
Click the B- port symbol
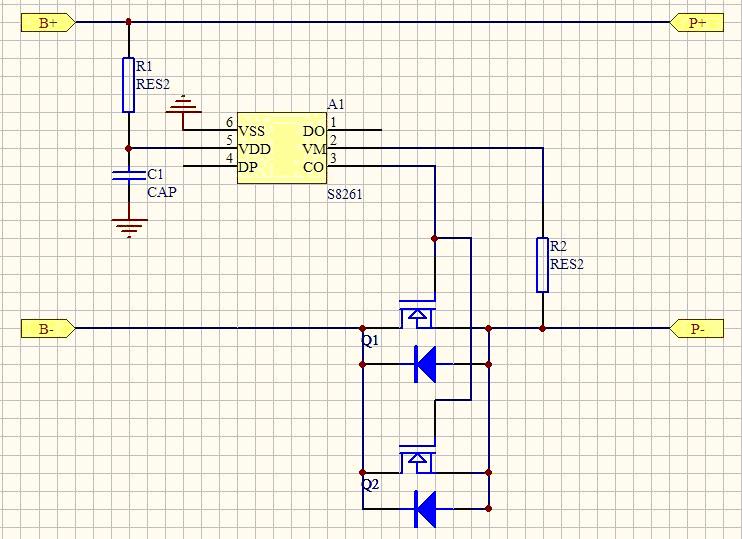(47, 328)
